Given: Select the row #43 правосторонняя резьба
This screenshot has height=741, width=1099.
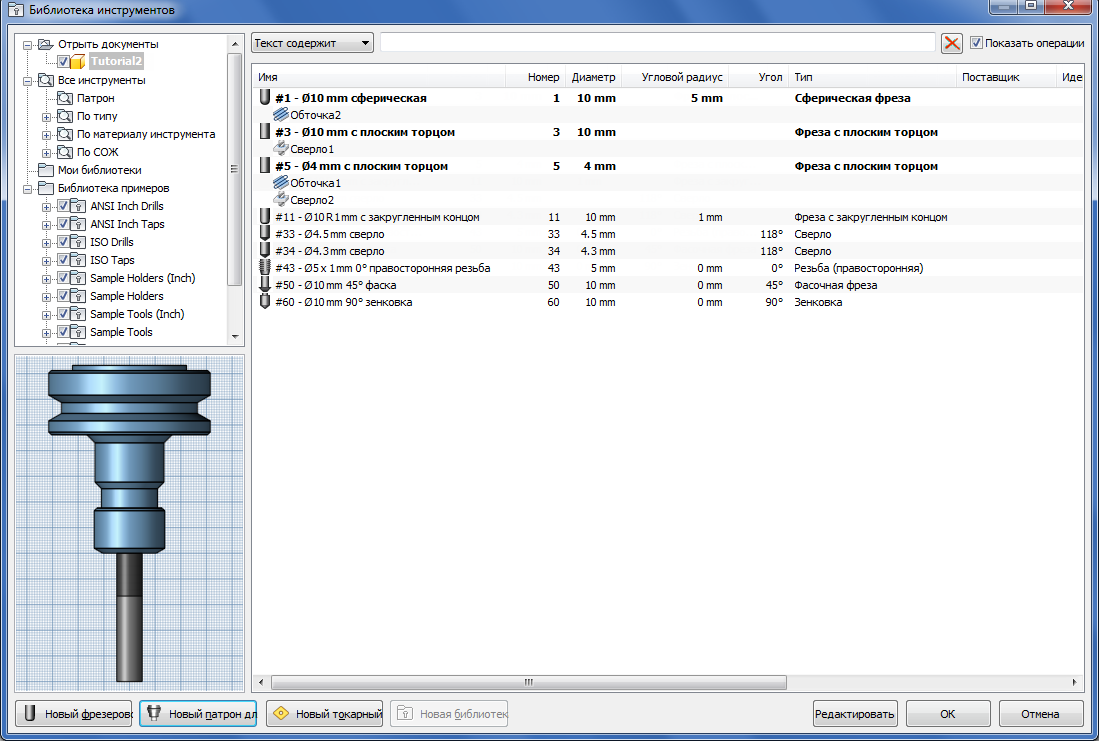Looking at the screenshot, I should pos(667,268).
